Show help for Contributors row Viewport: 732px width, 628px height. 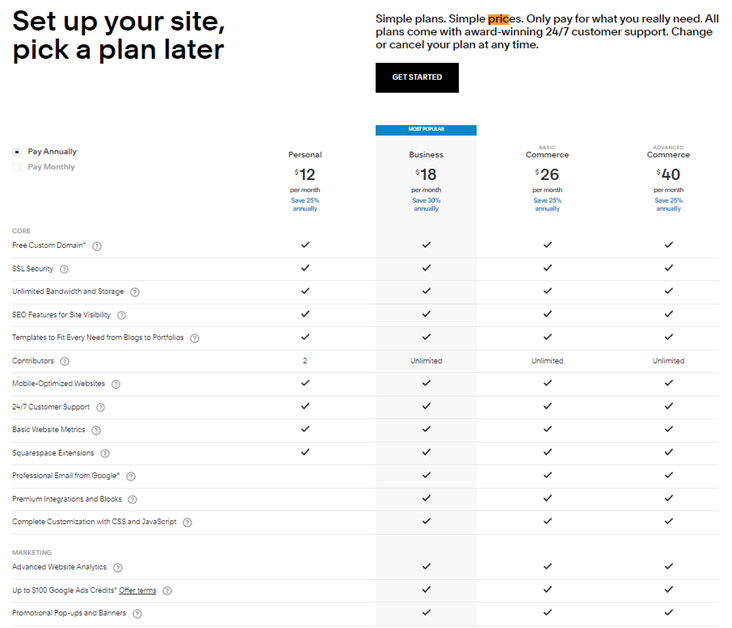coord(64,361)
